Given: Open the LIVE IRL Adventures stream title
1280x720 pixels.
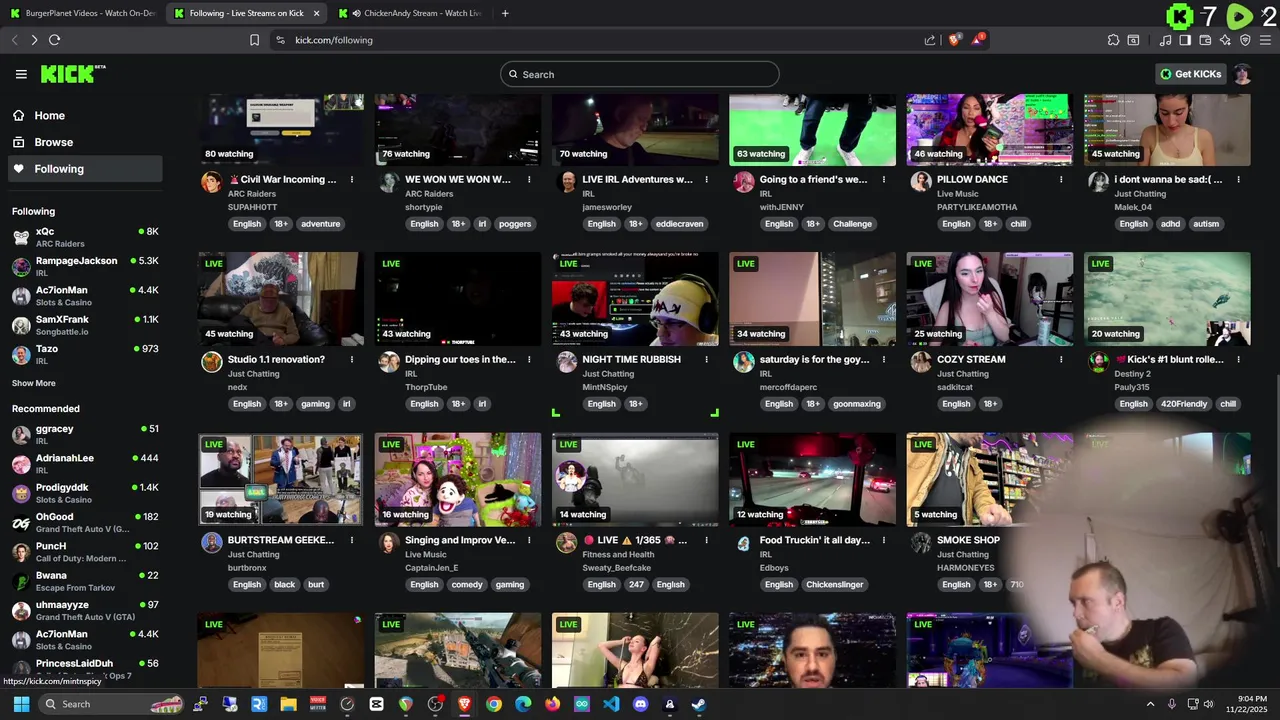Looking at the screenshot, I should tap(637, 180).
